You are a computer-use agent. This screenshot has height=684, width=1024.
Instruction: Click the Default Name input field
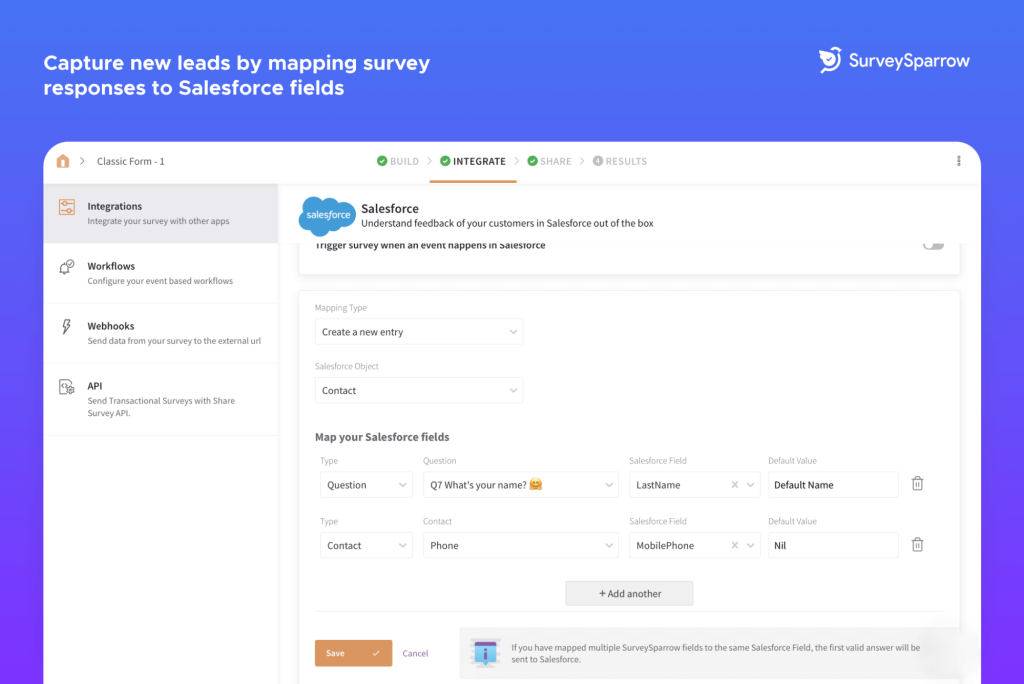[833, 485]
